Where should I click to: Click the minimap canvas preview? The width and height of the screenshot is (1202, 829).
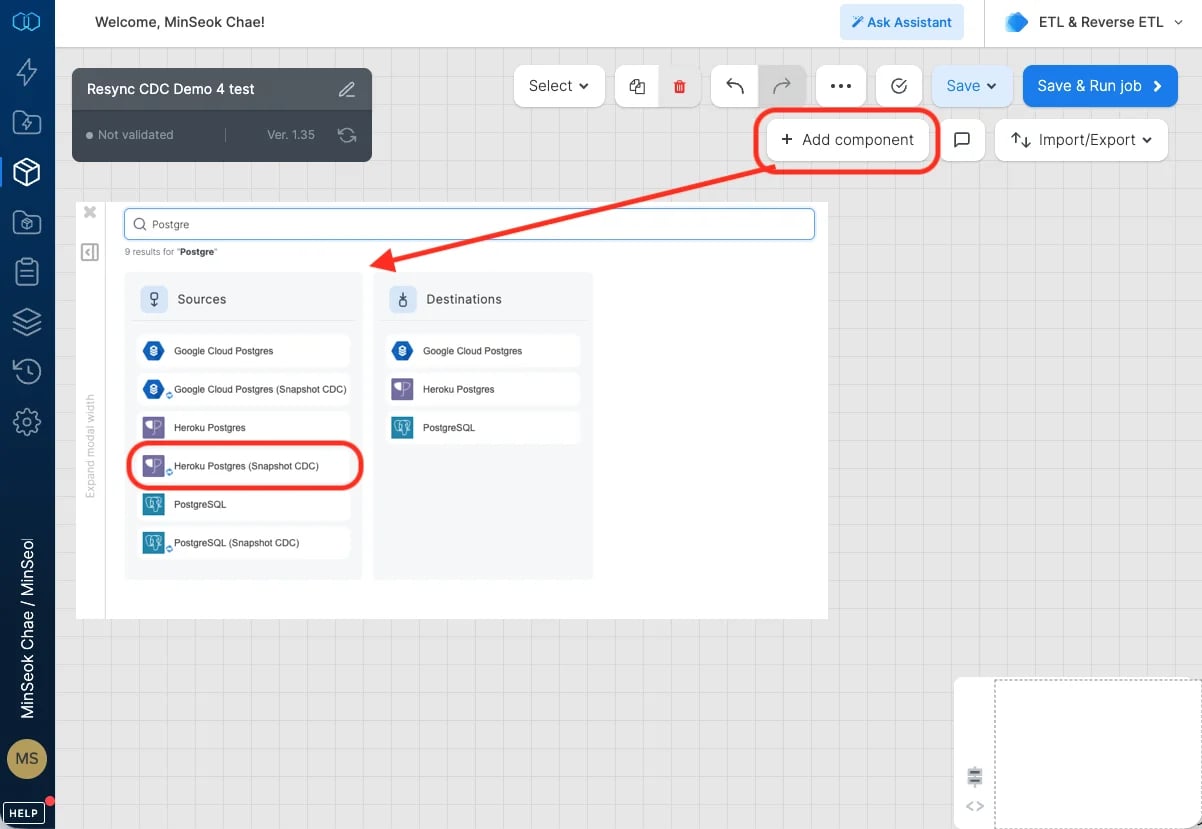coord(1097,752)
